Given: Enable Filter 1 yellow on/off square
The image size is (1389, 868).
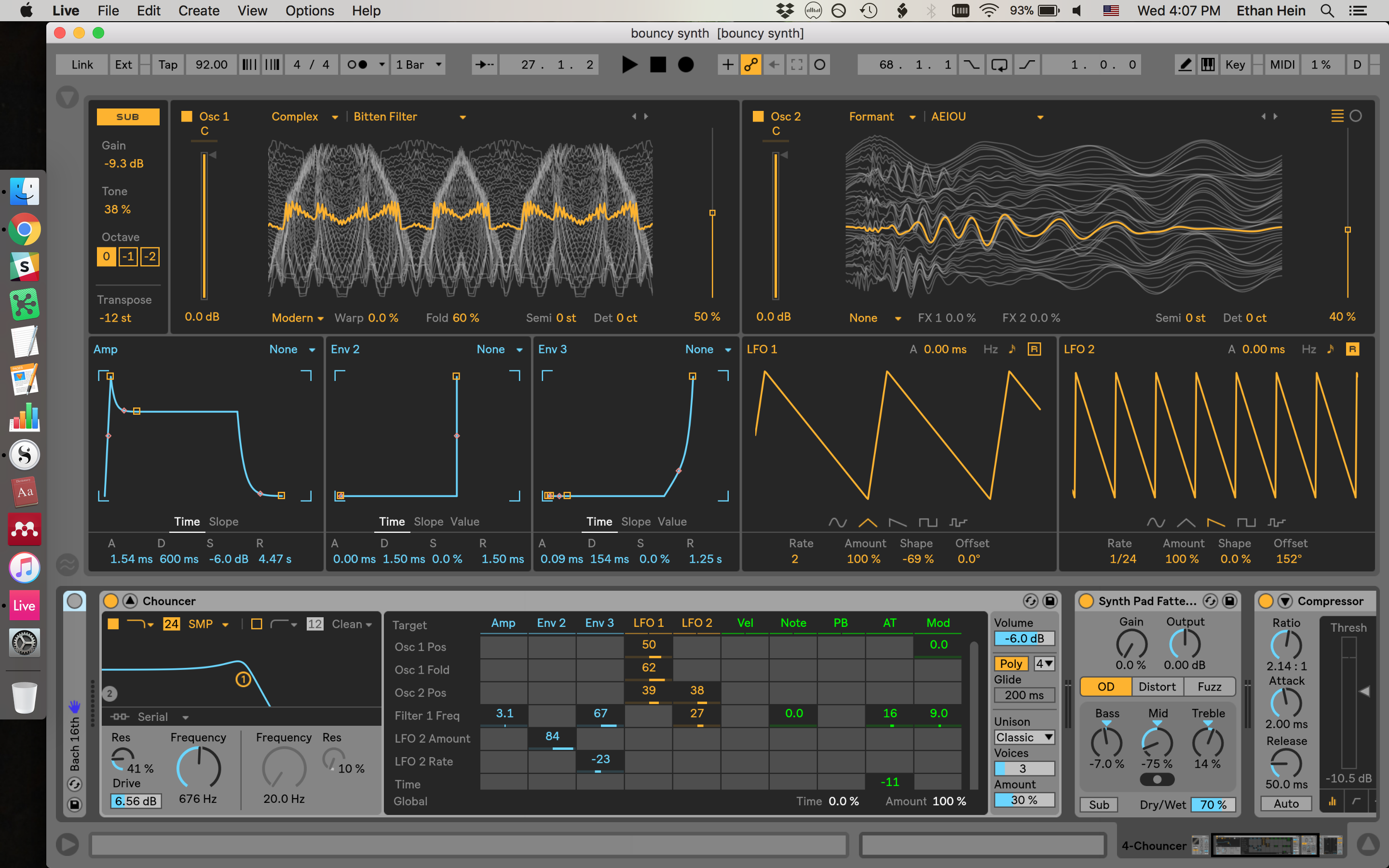Looking at the screenshot, I should point(113,624).
